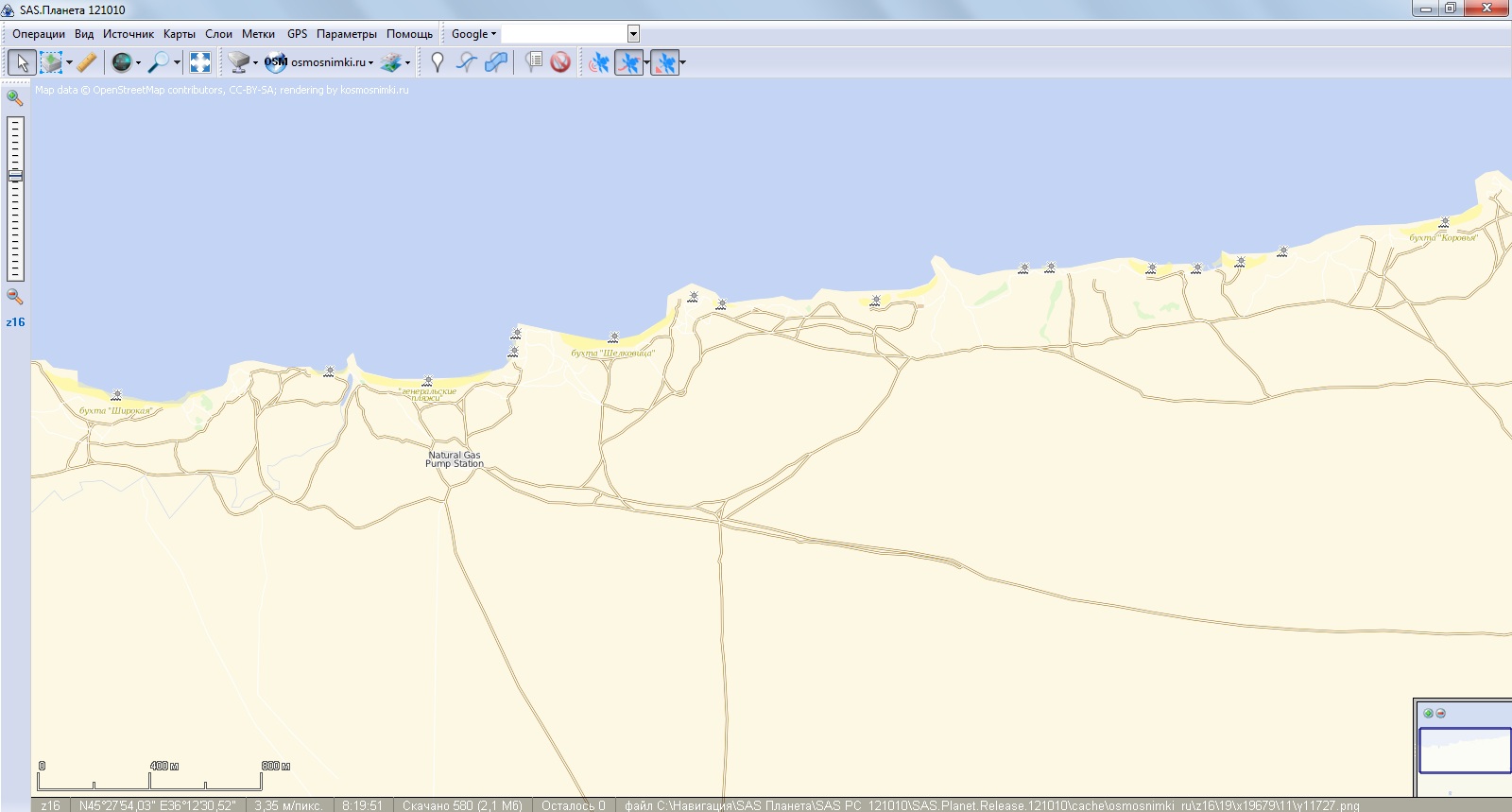1512x812 pixels.
Task: Click the zoom in magnifier button
Action: 14,97
